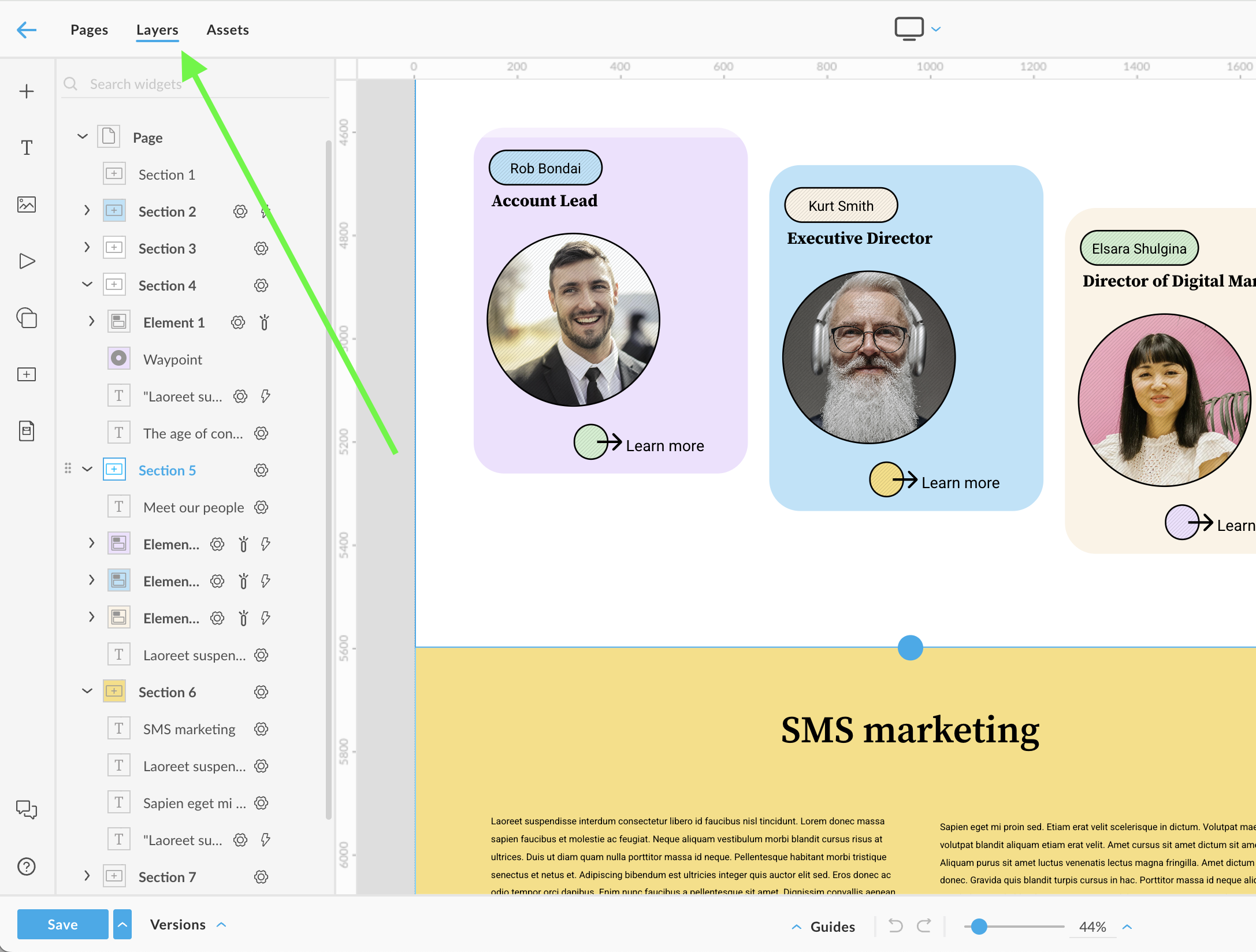Viewport: 1256px width, 952px height.
Task: Open the comments chat icon
Action: point(27,809)
